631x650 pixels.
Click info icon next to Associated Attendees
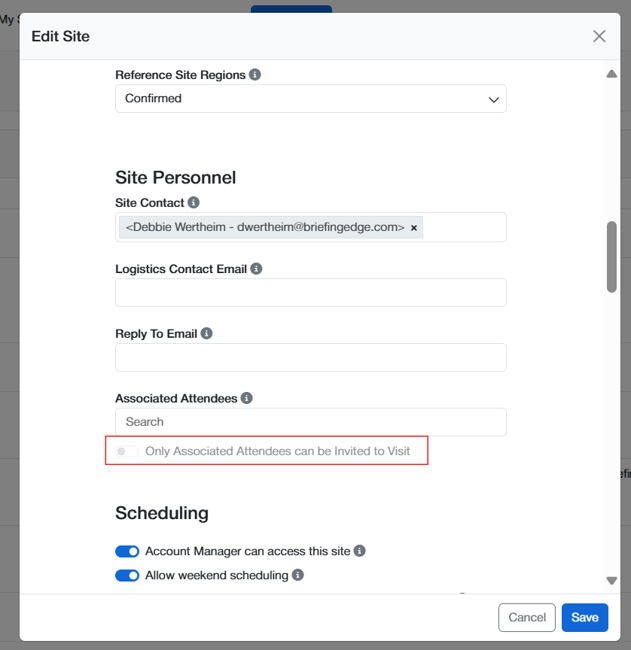point(246,398)
